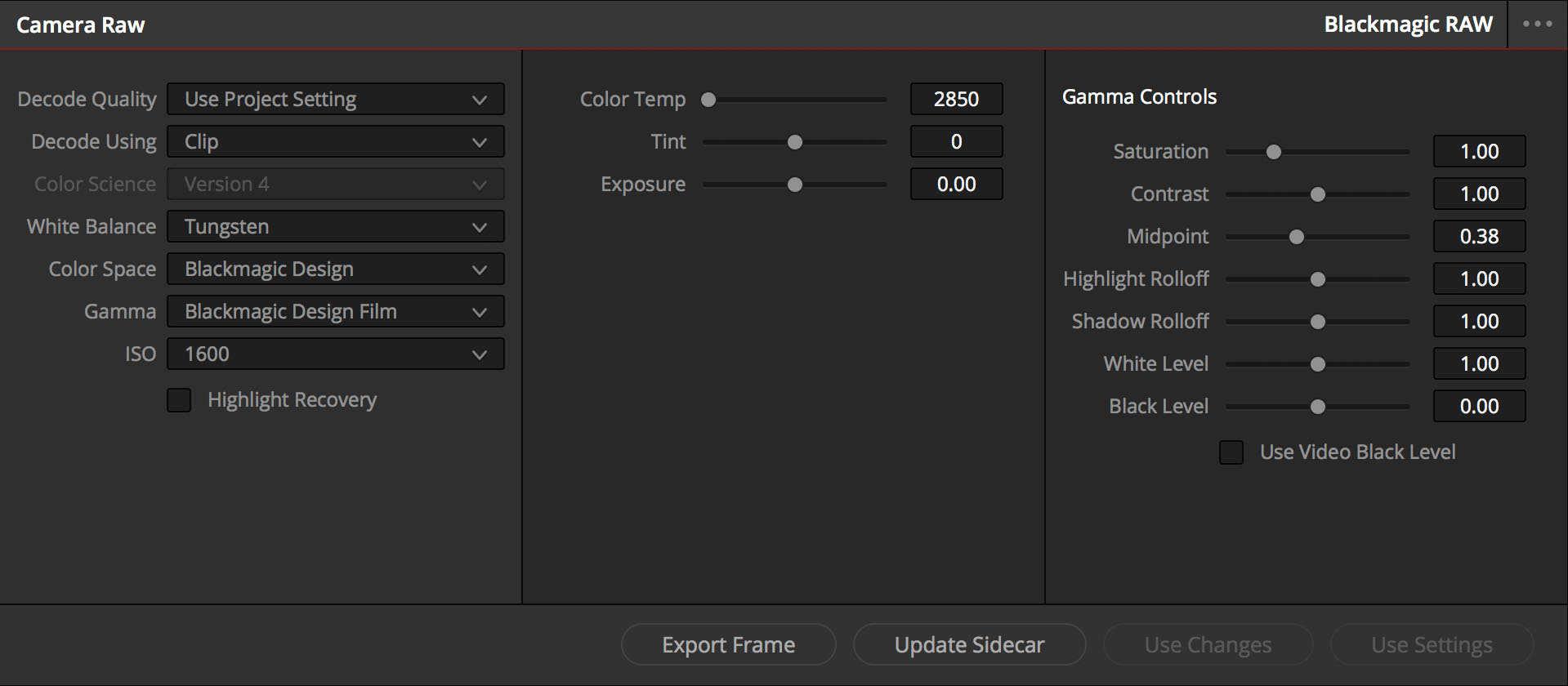Viewport: 1568px width, 686px height.
Task: Click the Saturation value field
Action: click(1480, 152)
